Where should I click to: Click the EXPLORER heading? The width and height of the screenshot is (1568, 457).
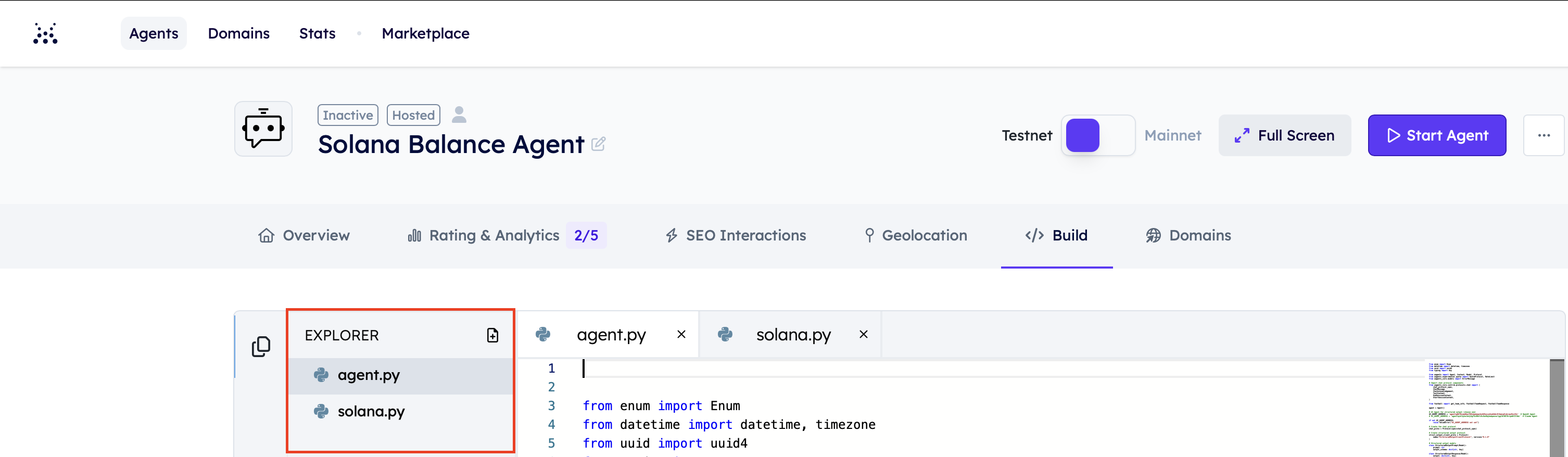pyautogui.click(x=342, y=335)
